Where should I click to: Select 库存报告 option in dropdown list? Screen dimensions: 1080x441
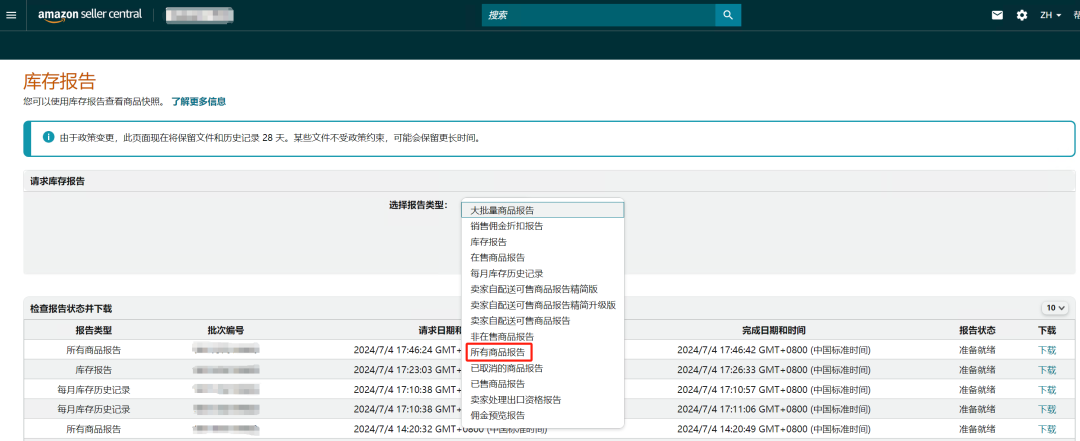(x=489, y=242)
